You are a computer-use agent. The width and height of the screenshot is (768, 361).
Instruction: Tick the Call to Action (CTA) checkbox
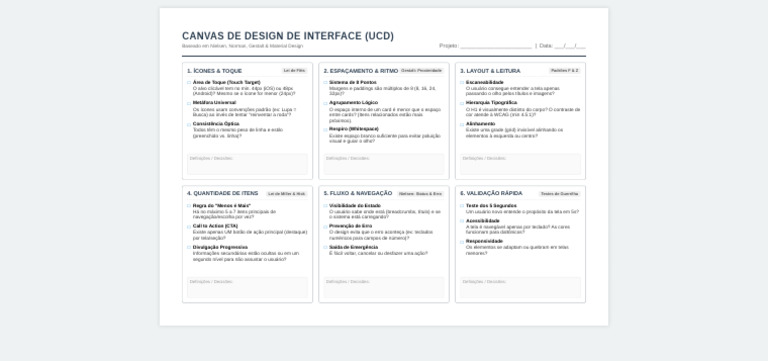(x=189, y=227)
